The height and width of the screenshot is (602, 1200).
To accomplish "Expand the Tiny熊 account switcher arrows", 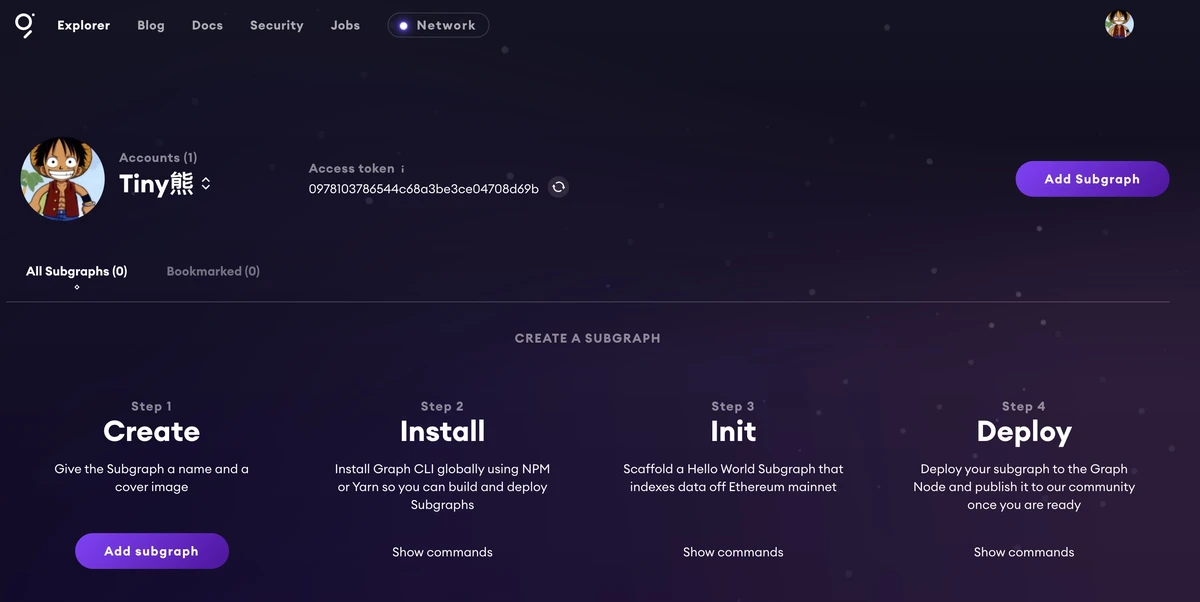I will click(206, 184).
